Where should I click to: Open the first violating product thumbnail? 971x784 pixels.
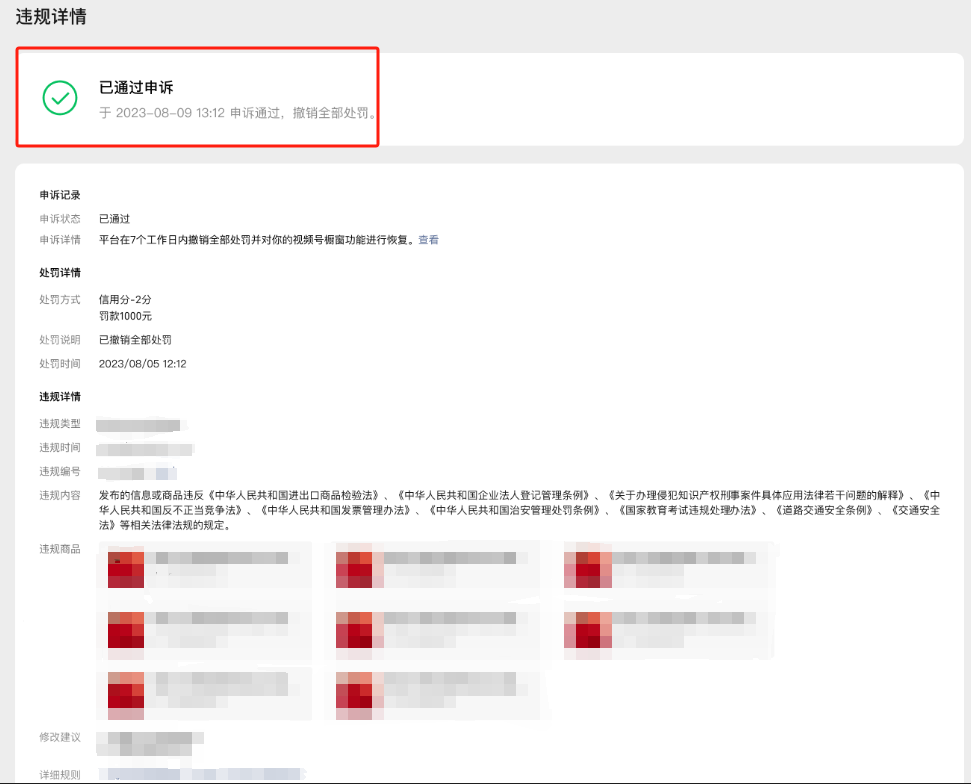[x=126, y=568]
